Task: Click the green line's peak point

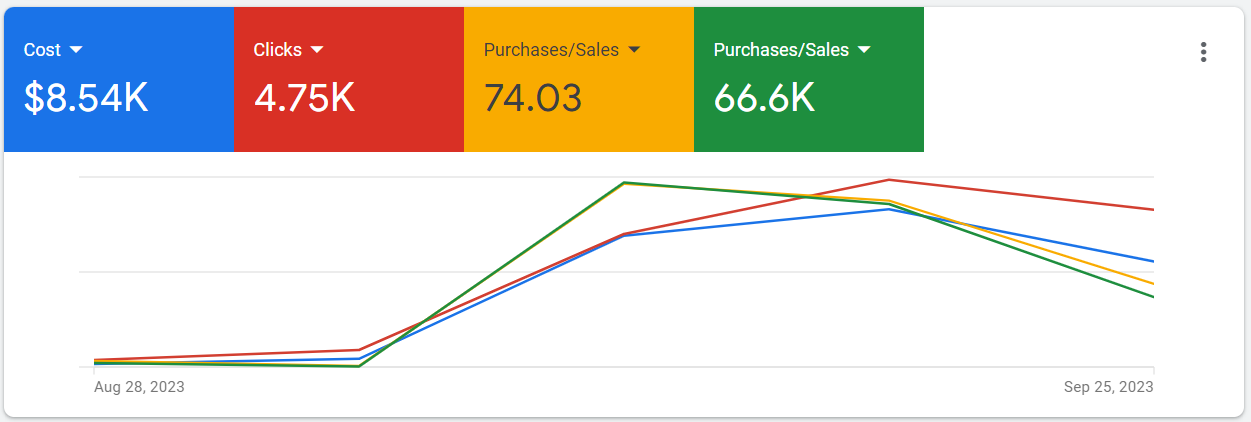Action: tap(624, 182)
